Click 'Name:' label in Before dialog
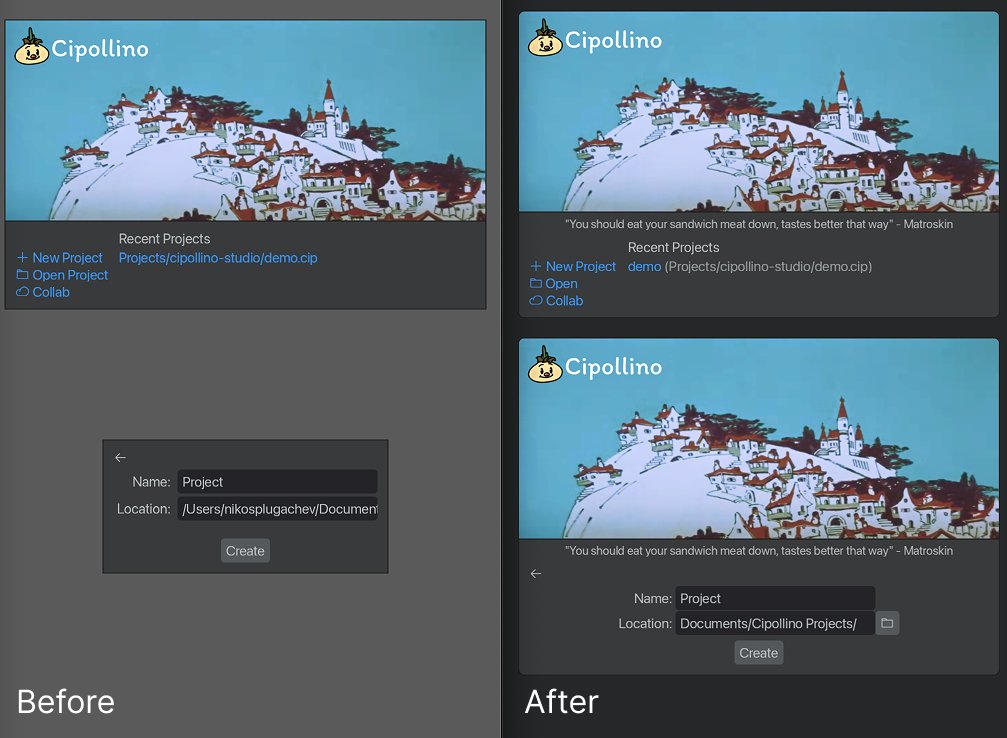 (151, 482)
